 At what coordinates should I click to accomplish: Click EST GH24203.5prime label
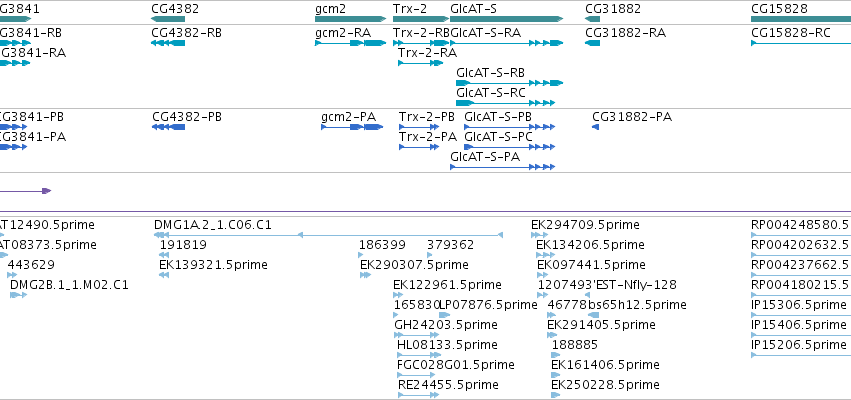(x=446, y=326)
